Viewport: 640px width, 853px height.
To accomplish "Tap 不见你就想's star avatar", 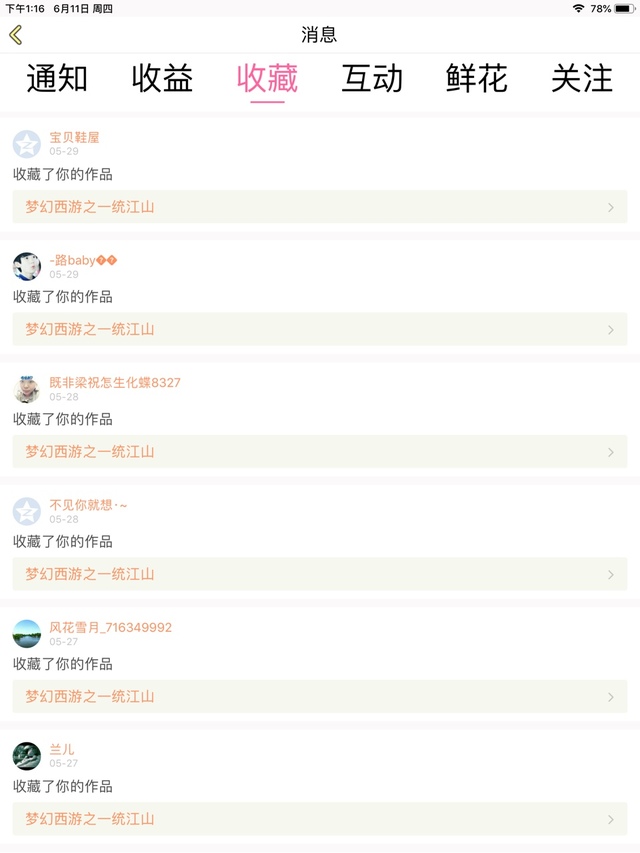I will [x=27, y=511].
